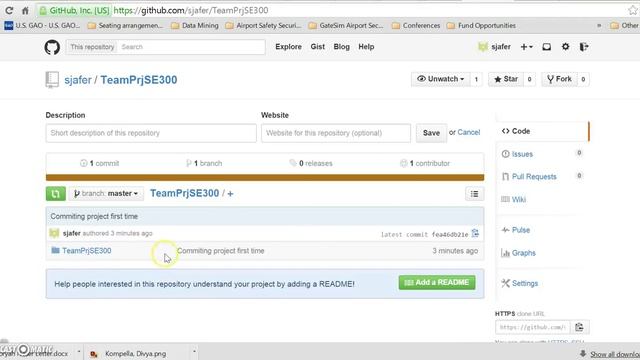Viewport: 640px width, 360px height.
Task: Click the Kompella, Divya.png downloaded file
Action: tap(135, 353)
